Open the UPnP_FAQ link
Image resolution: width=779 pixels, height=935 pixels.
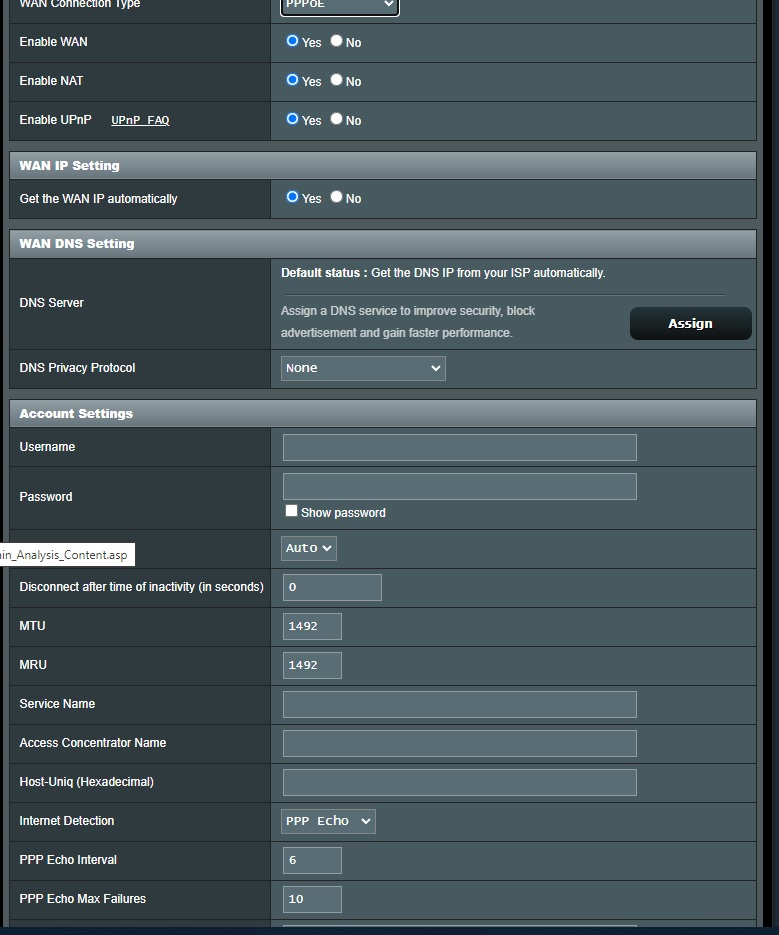[x=139, y=120]
